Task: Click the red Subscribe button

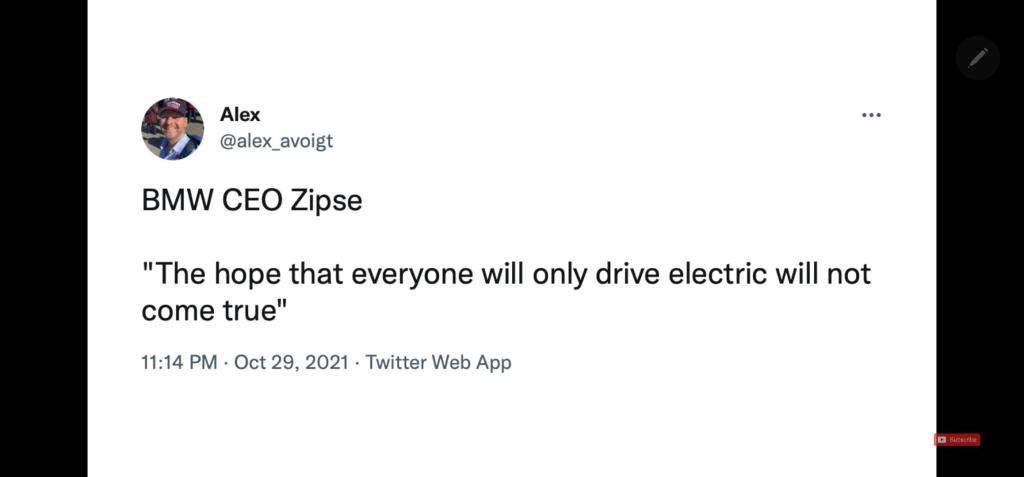Action: coord(957,440)
